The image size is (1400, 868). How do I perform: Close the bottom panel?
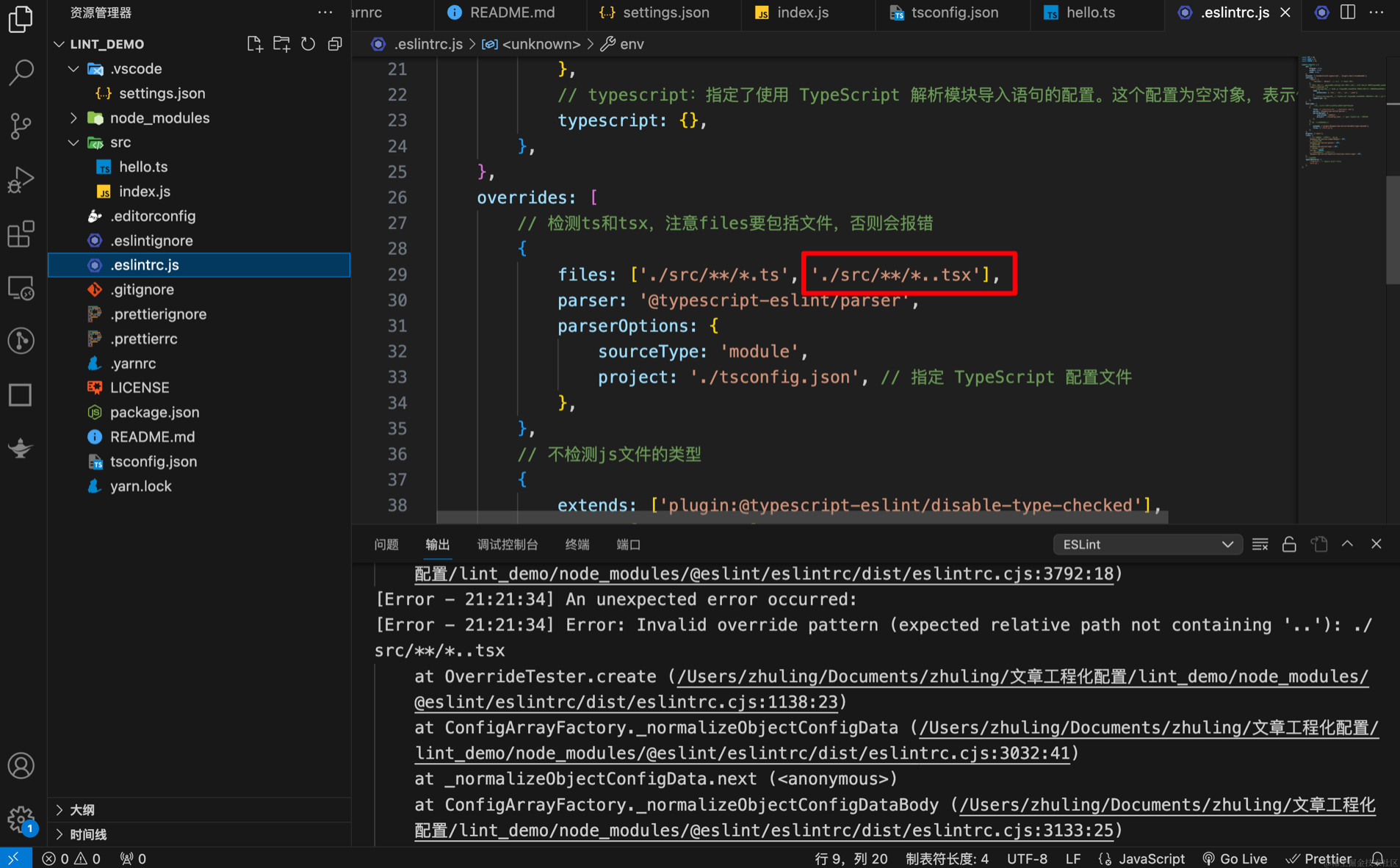coord(1376,544)
